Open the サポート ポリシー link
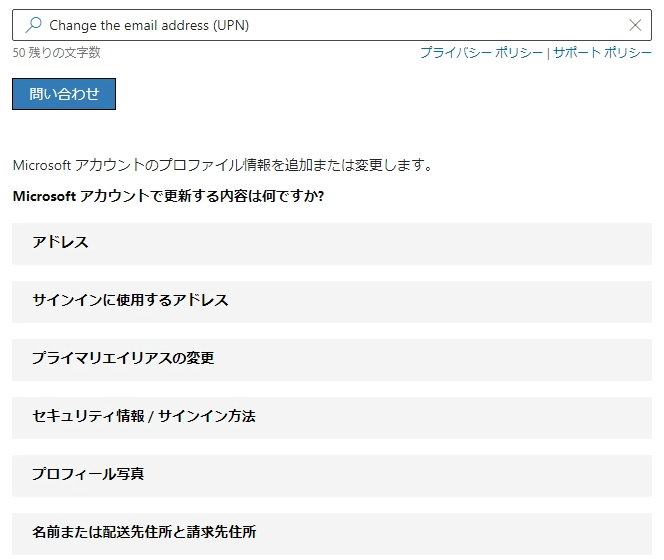Screen dimensions: 664x560 (x=602, y=53)
